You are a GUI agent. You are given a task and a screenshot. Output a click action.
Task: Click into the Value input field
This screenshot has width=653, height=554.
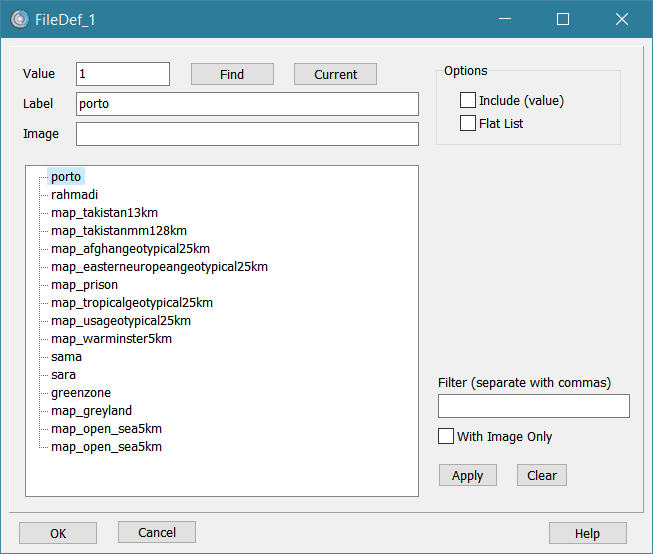(123, 74)
